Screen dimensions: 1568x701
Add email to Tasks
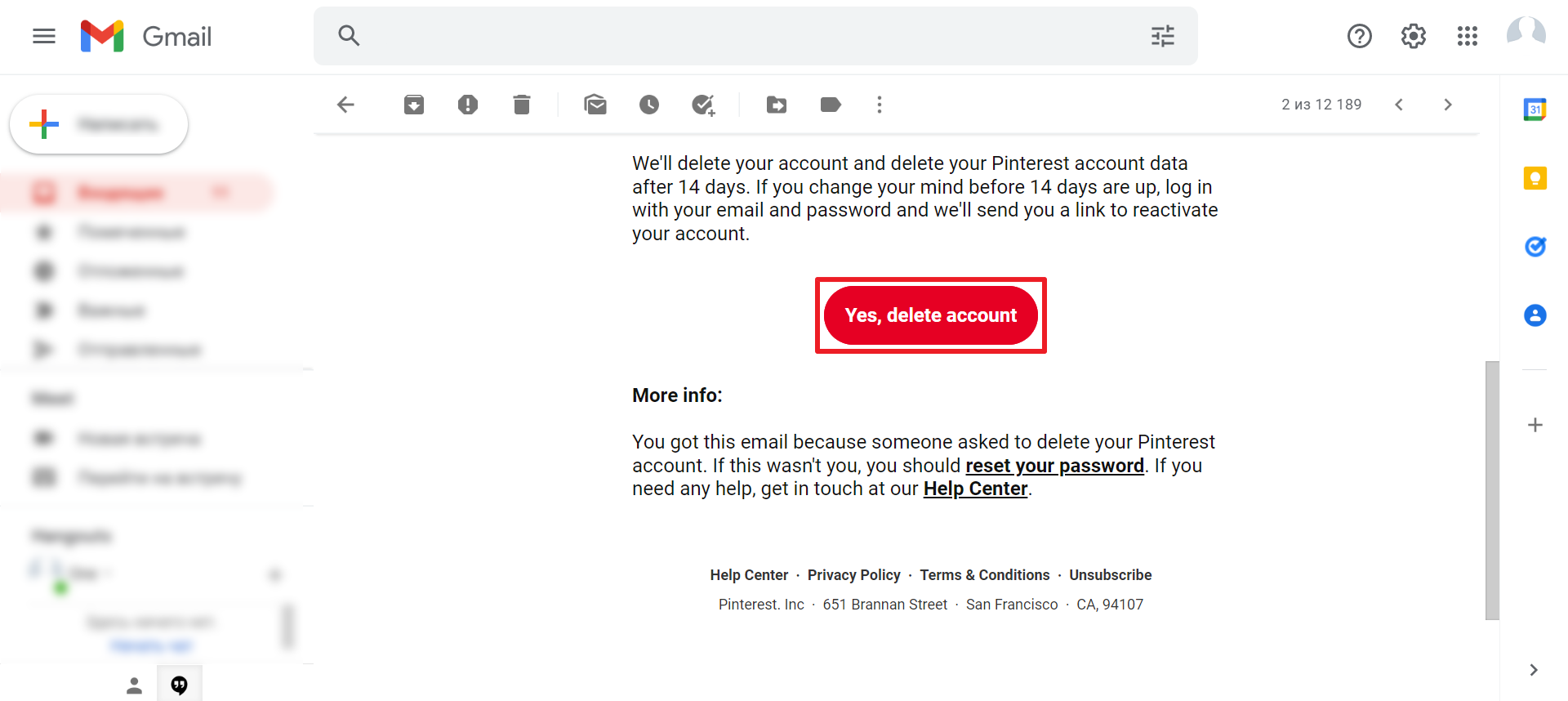[x=703, y=105]
